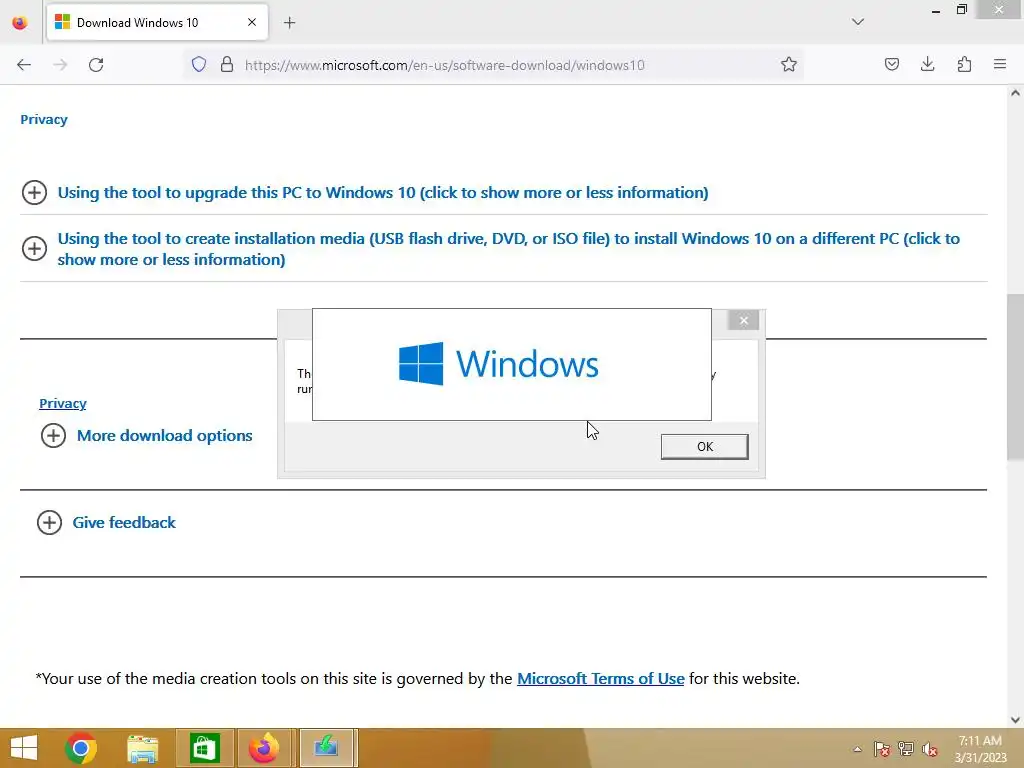Screen dimensions: 1024x768
Task: Click the scrollbar down arrow
Action: [x=1015, y=720]
